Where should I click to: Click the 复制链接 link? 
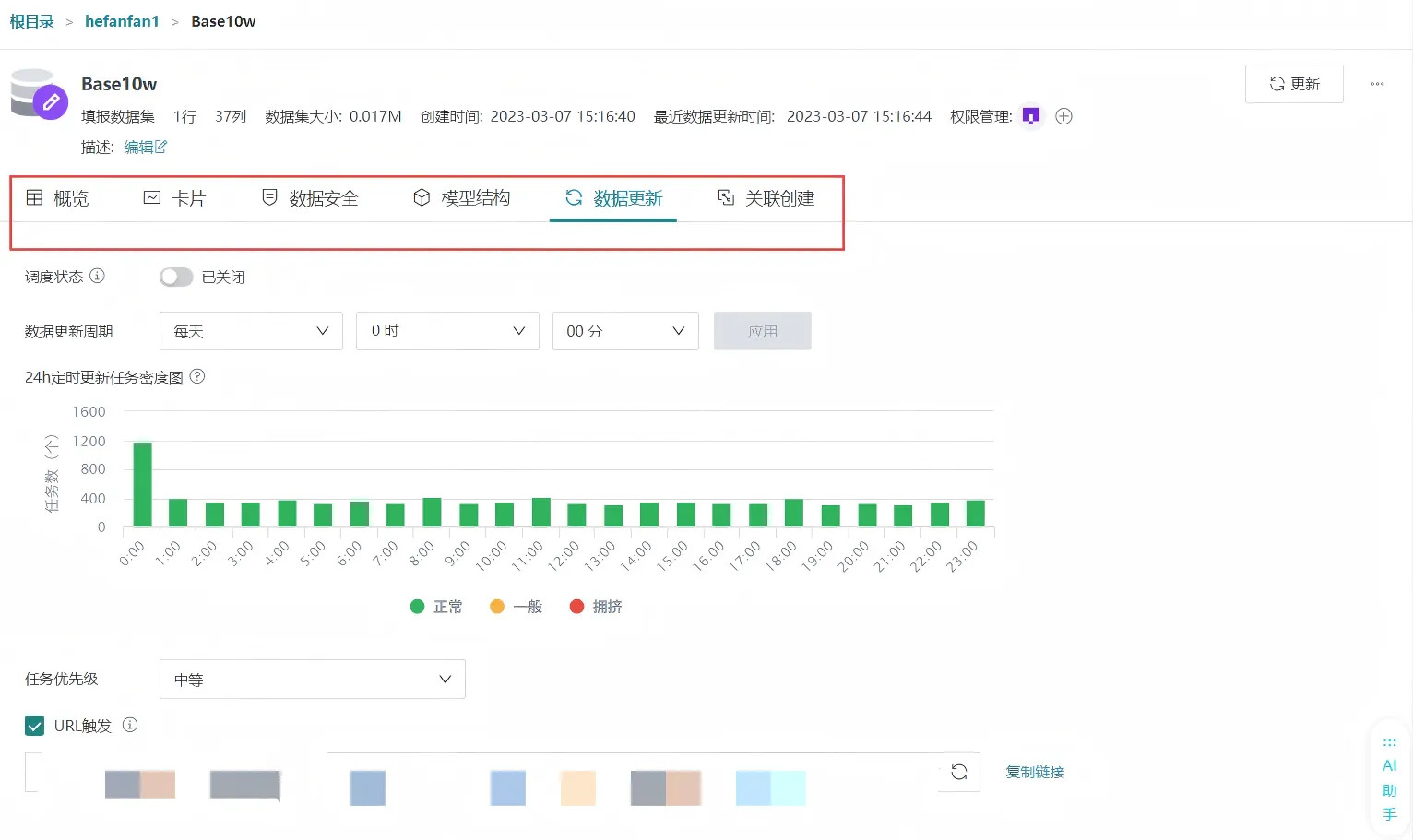(x=1035, y=772)
